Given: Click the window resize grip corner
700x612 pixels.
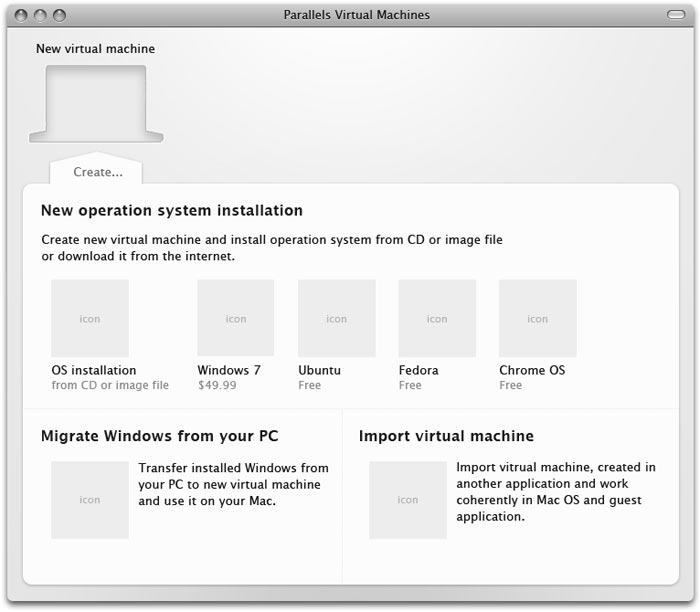Looking at the screenshot, I should pyautogui.click(x=688, y=600).
